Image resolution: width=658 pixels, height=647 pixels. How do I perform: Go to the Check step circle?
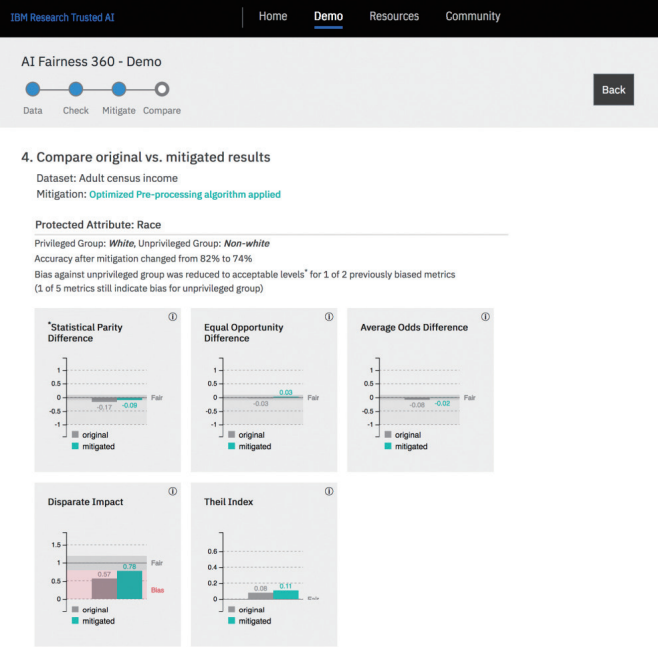coord(75,89)
